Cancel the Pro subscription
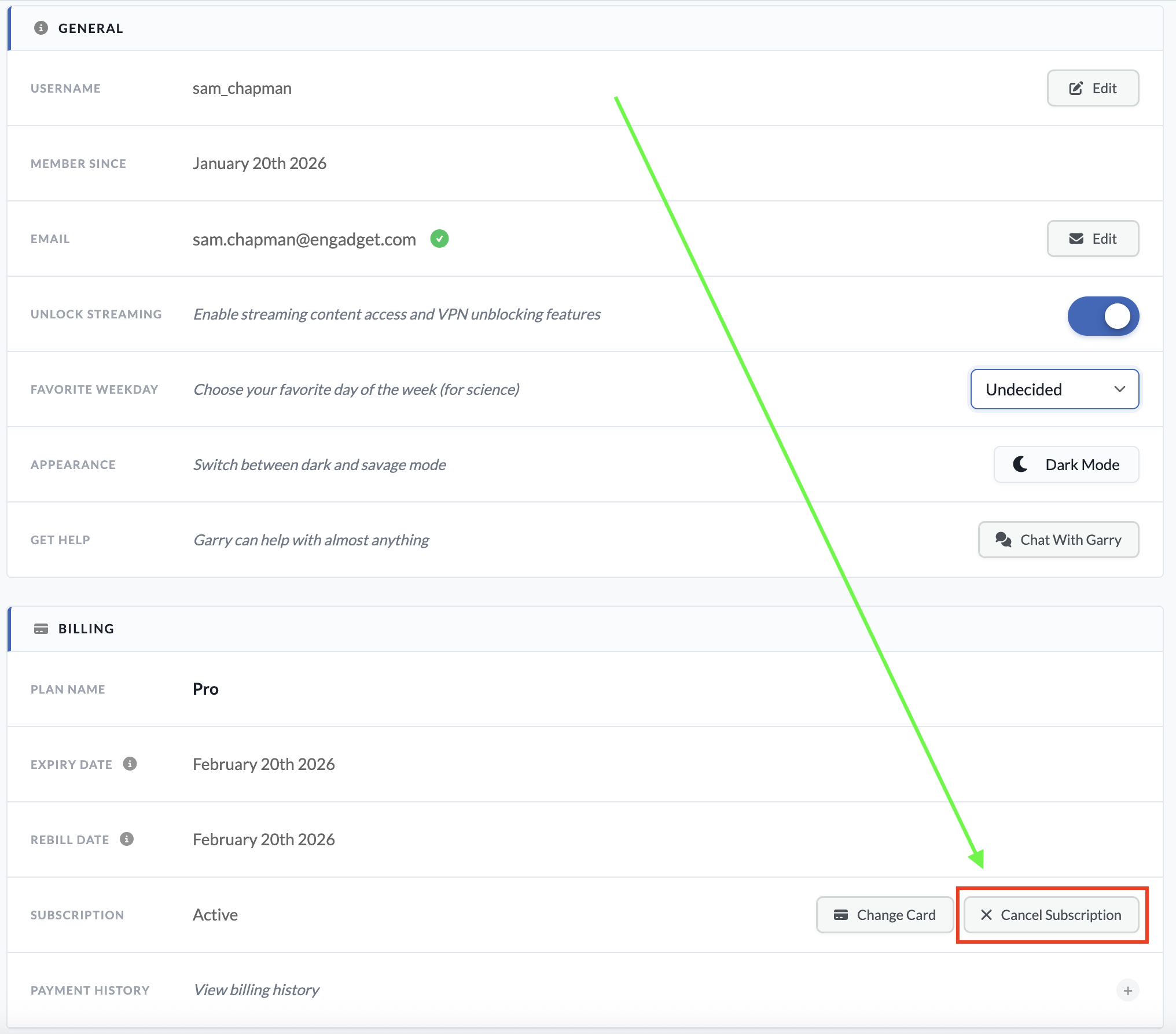 click(x=1052, y=915)
